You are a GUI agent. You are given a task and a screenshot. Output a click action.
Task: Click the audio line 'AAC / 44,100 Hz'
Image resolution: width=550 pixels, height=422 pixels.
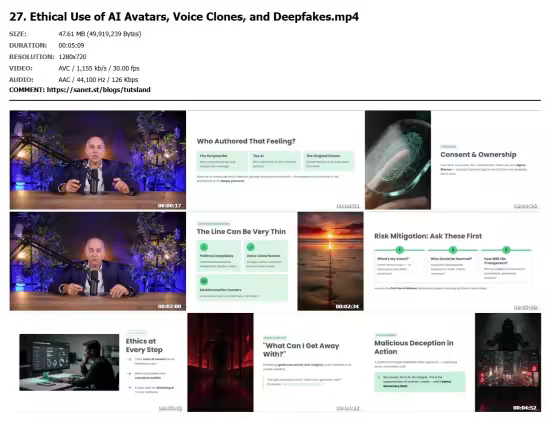(x=98, y=80)
